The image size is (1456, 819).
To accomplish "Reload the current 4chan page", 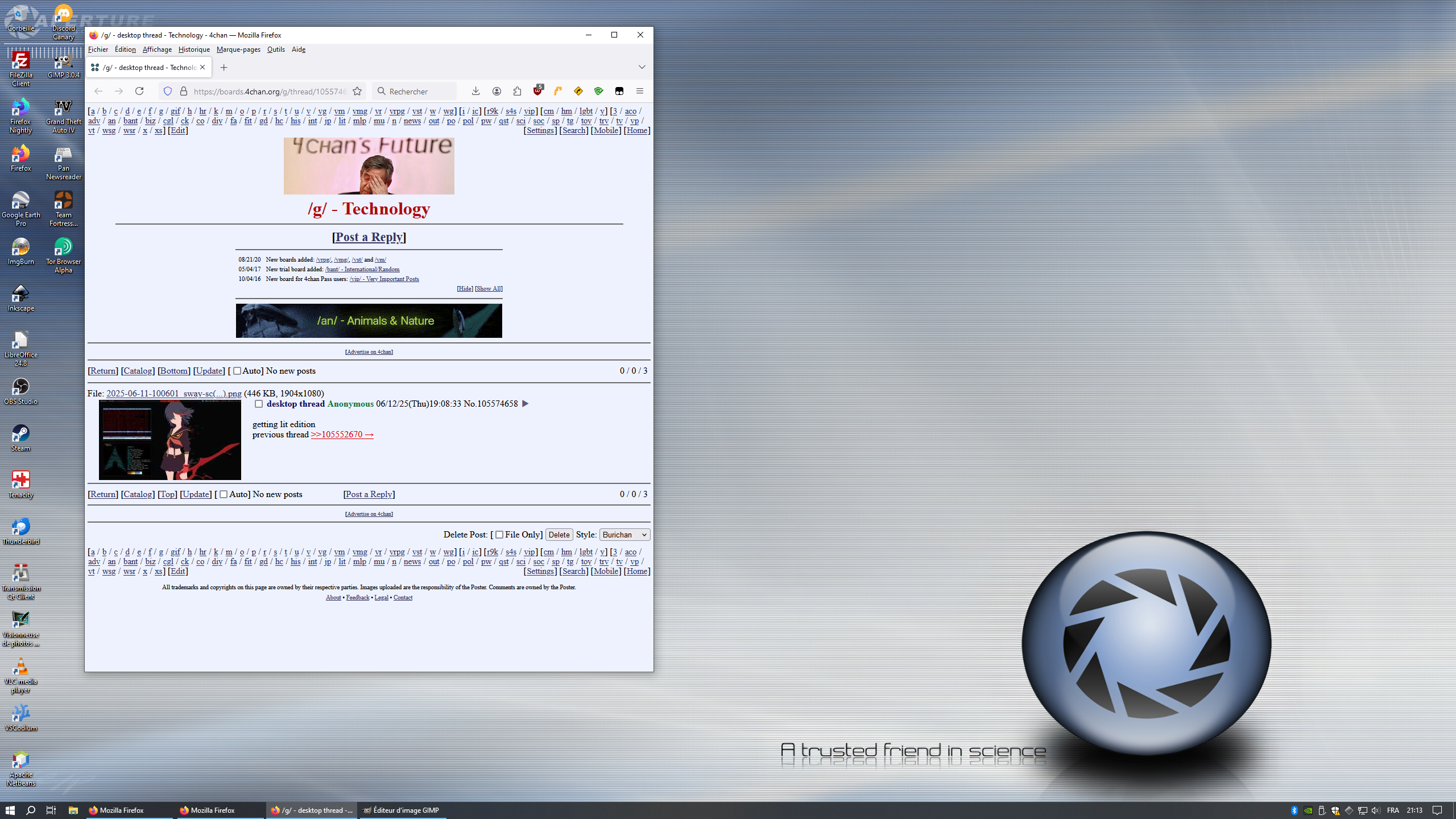I will 139,91.
